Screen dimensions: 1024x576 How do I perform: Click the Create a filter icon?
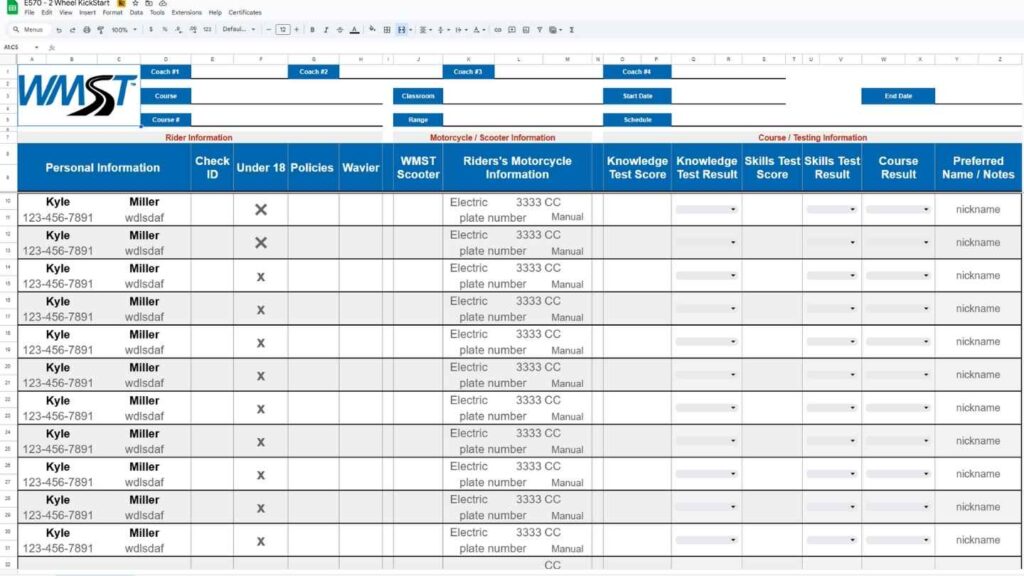click(x=540, y=30)
